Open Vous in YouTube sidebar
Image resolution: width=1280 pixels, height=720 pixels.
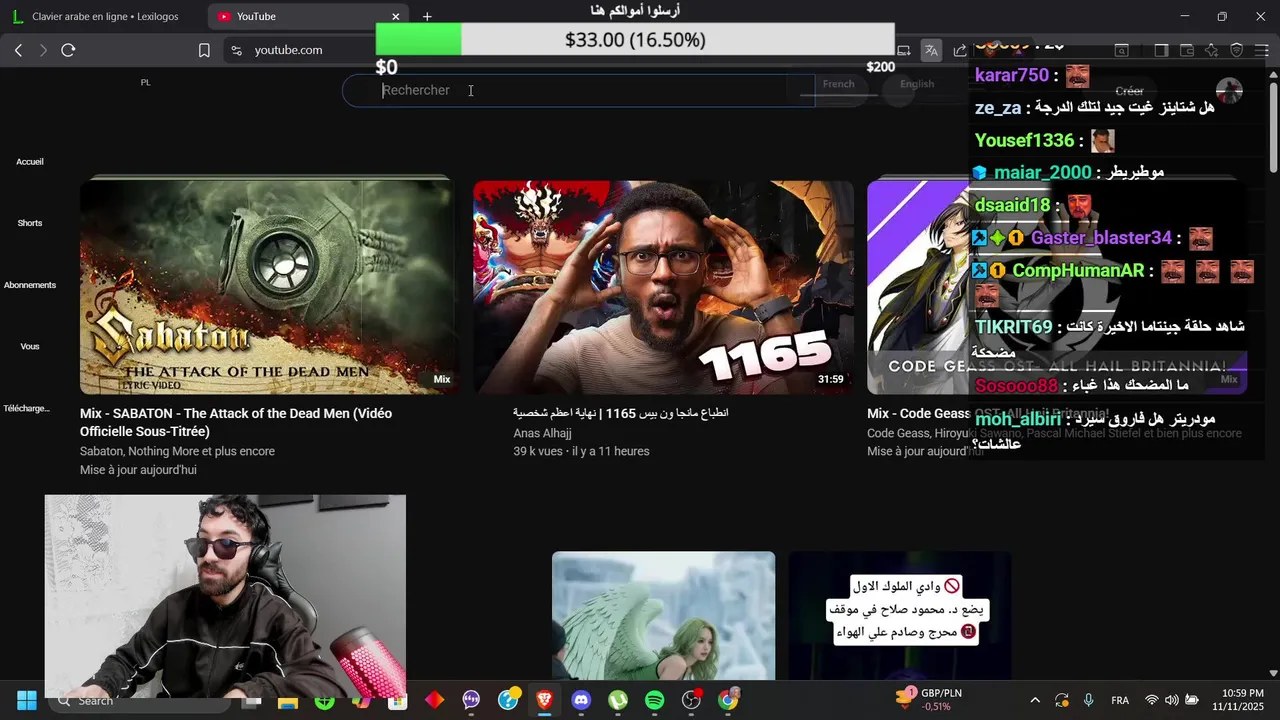(30, 346)
